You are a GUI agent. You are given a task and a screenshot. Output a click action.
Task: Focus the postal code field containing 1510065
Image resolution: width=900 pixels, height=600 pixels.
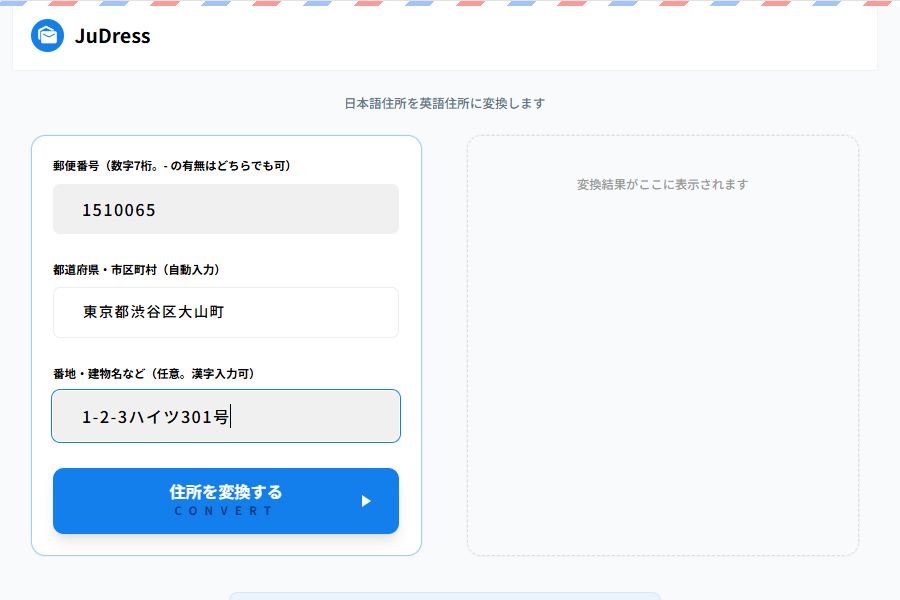click(226, 209)
